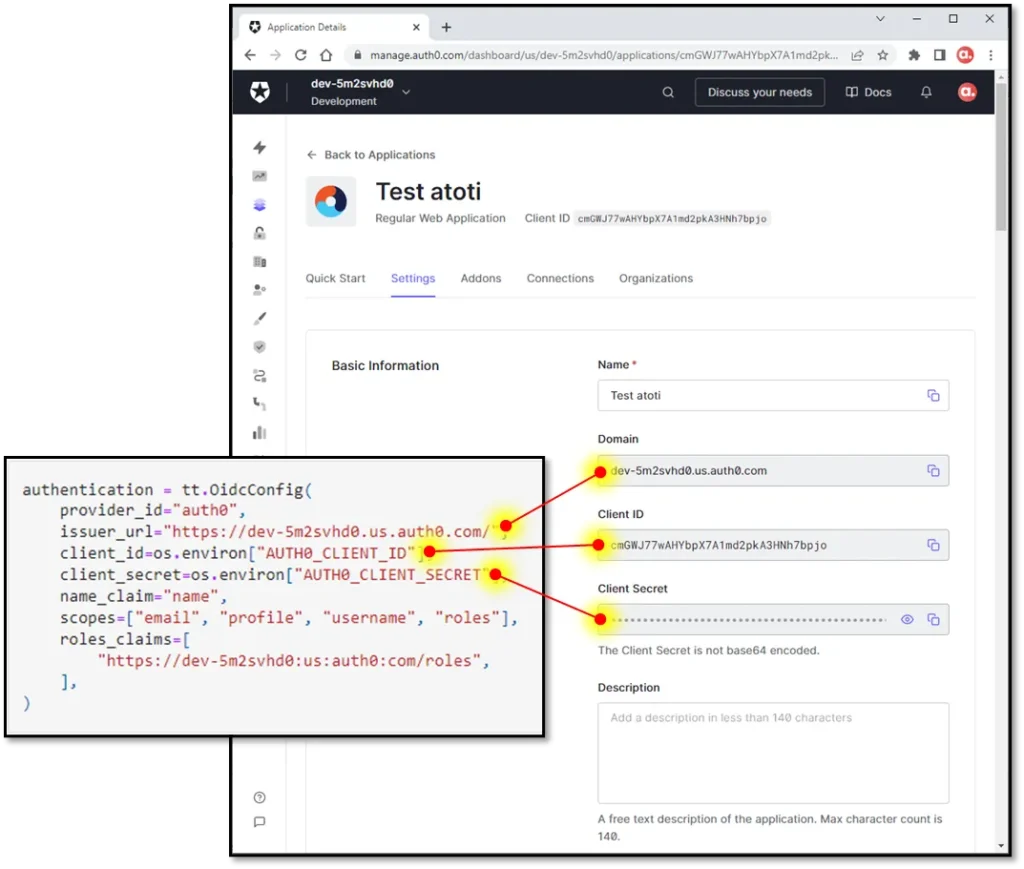
Task: Click the "Test atoti" heading
Action: (x=428, y=192)
